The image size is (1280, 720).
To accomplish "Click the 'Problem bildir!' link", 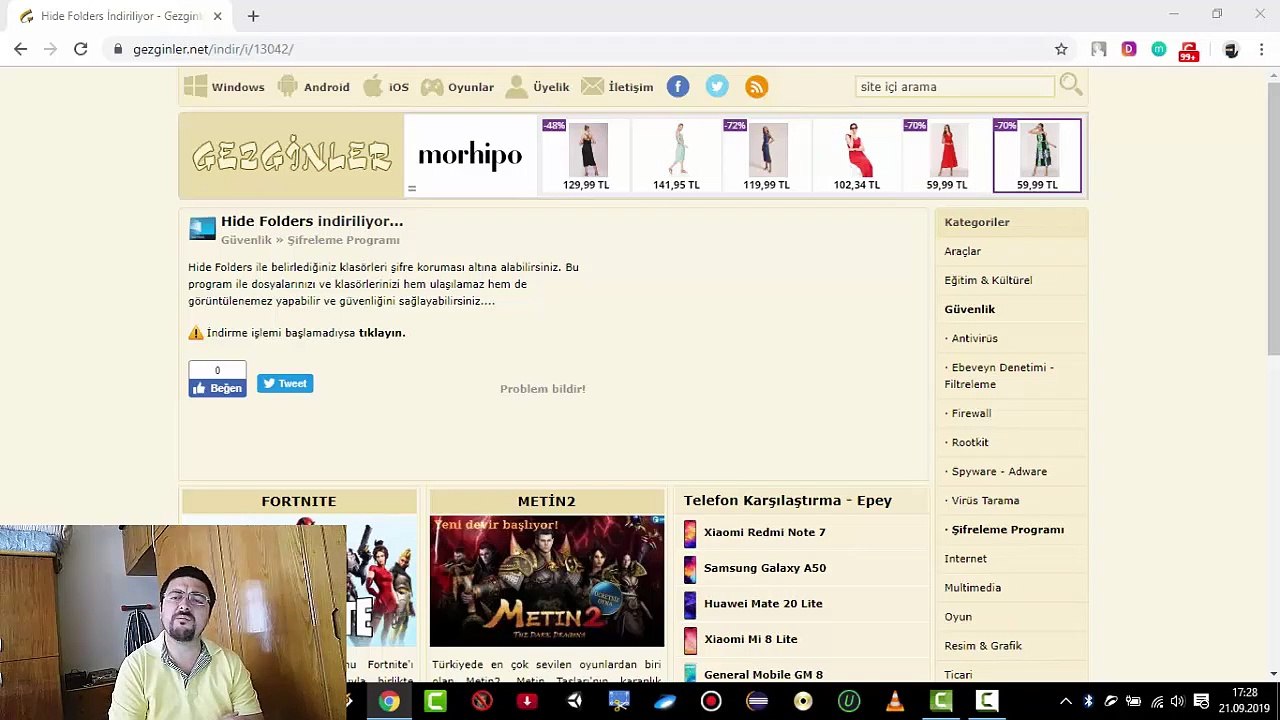I will pyautogui.click(x=543, y=389).
